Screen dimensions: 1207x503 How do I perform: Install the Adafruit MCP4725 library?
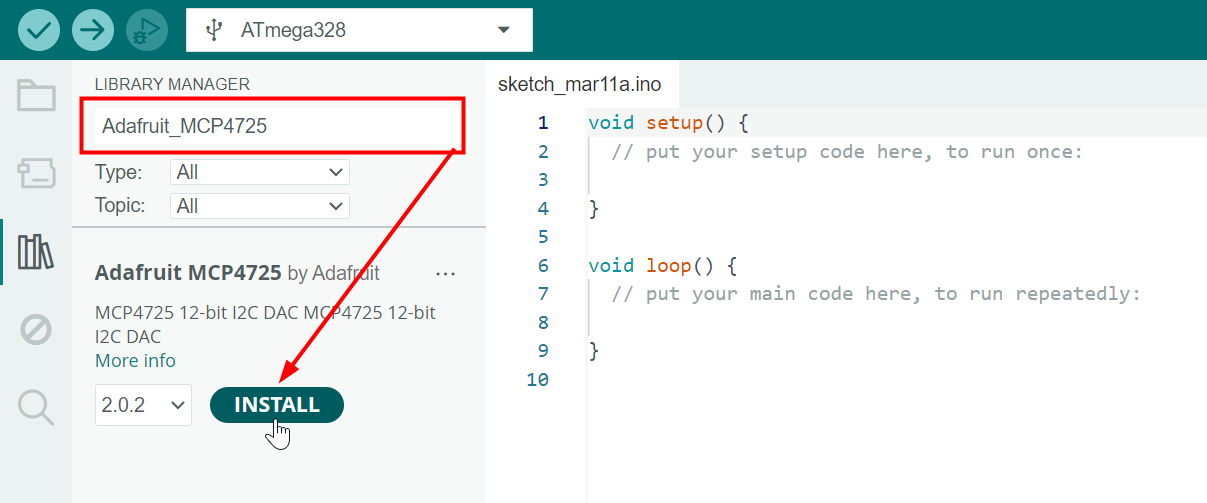(277, 405)
